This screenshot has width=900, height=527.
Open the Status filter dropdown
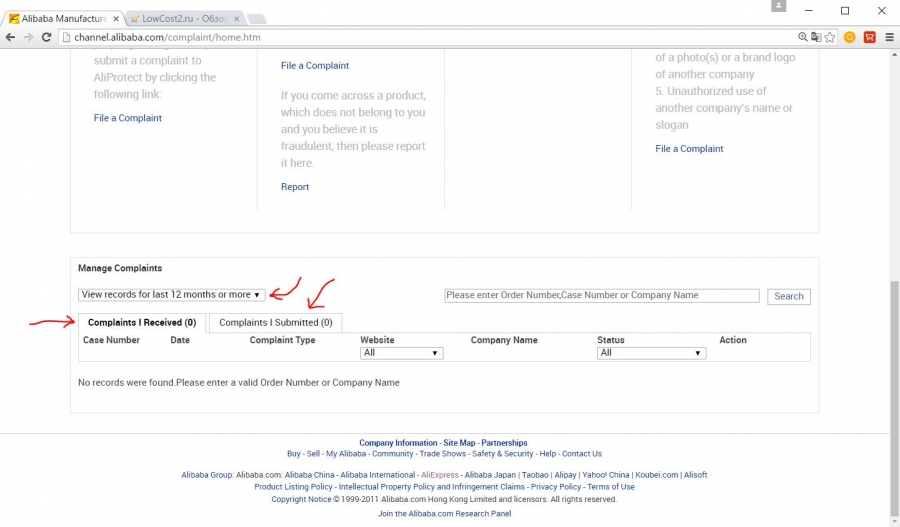[x=651, y=353]
